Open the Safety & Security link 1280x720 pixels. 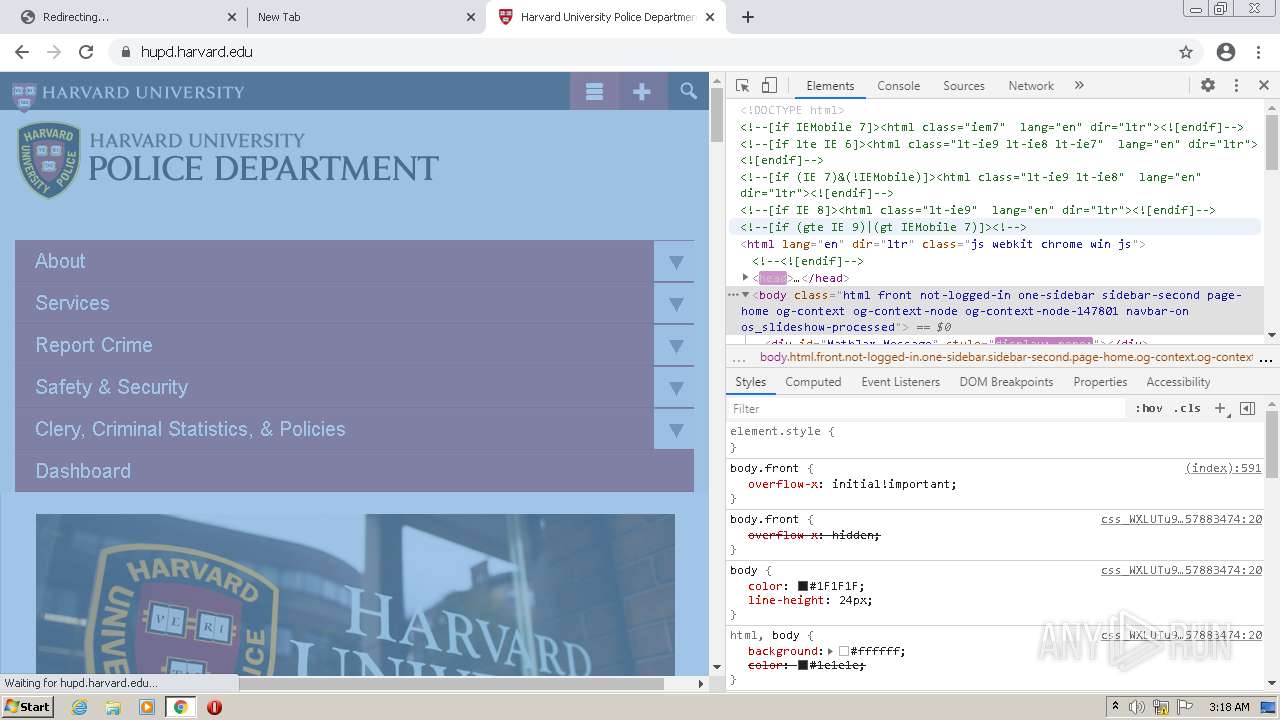(x=111, y=387)
